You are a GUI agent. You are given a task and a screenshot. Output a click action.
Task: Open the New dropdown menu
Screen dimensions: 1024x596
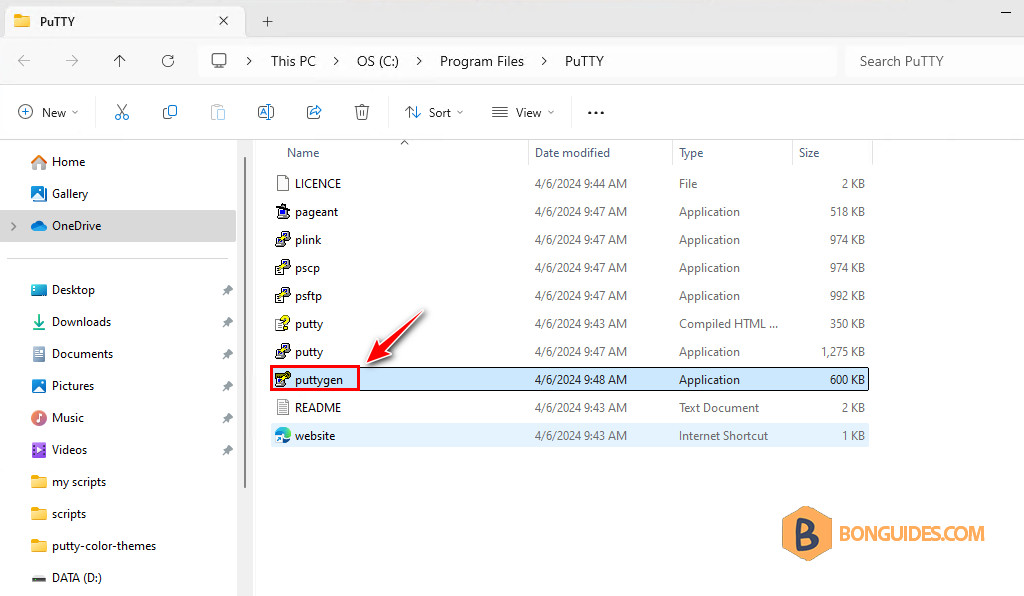[48, 112]
